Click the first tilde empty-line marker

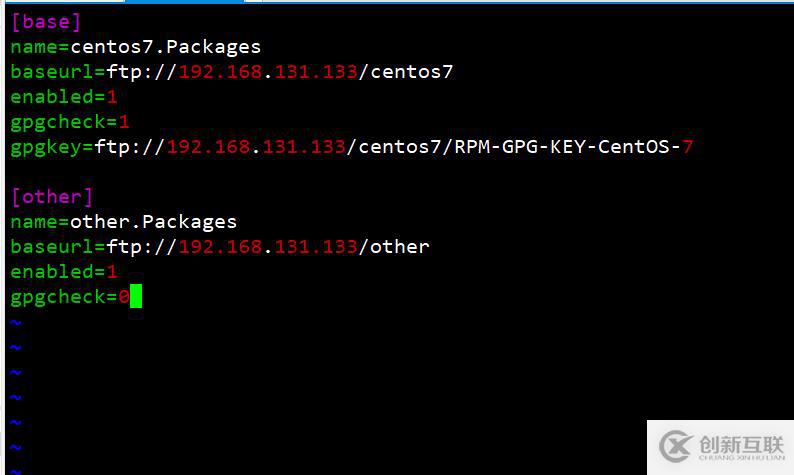16,322
